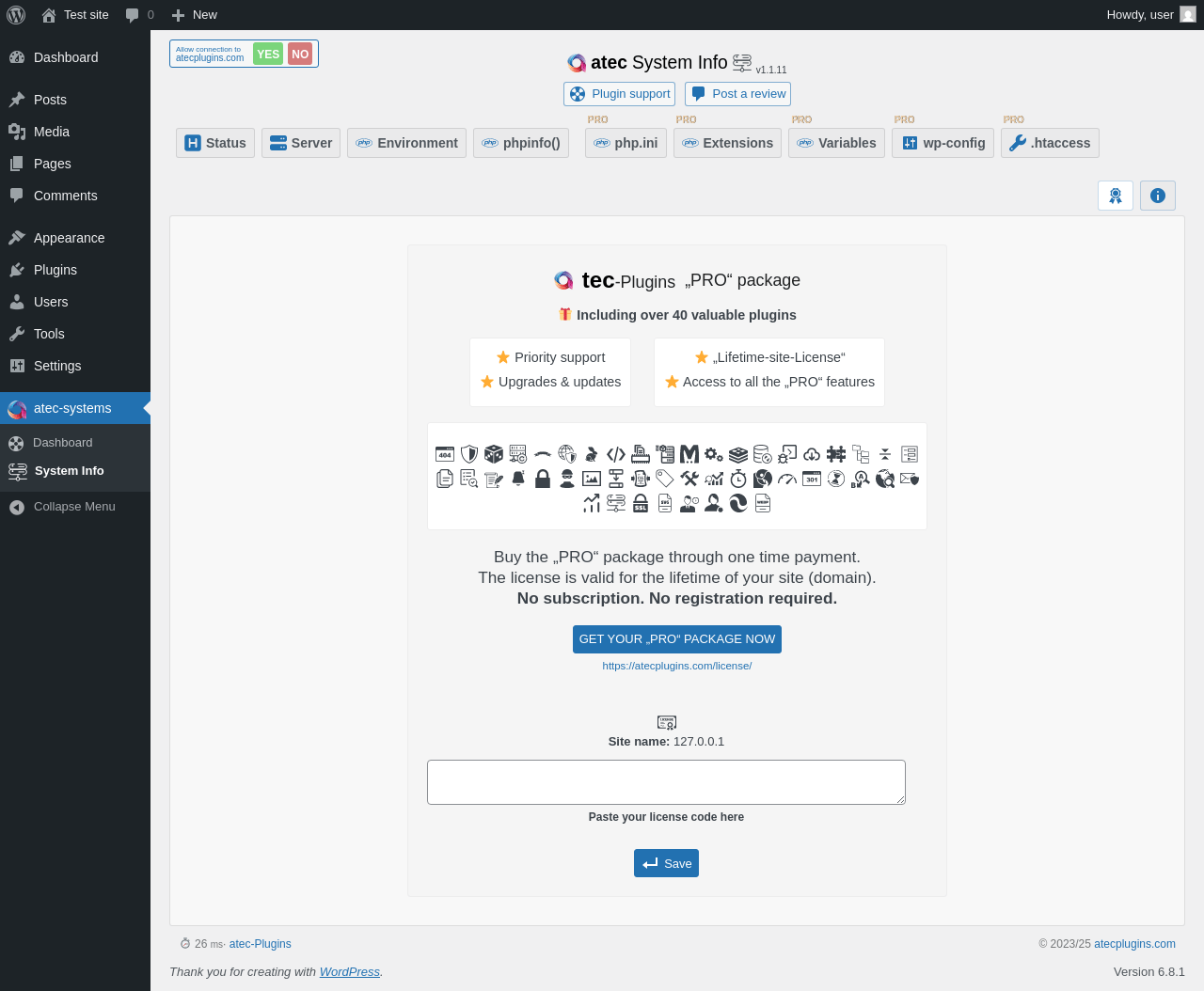Open Plugin support link
Screen dimensions: 1204x991
click(619, 94)
